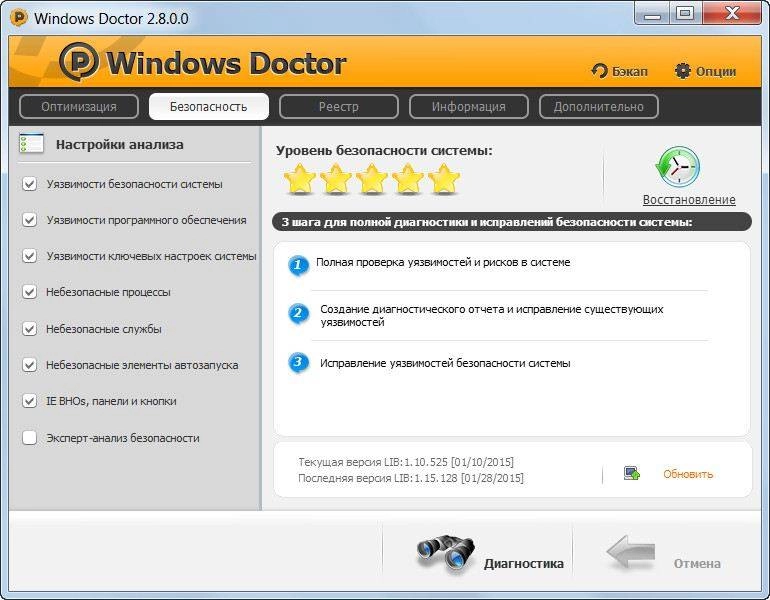770x600 pixels.
Task: Switch to the Оптимизация tab
Action: 79,107
